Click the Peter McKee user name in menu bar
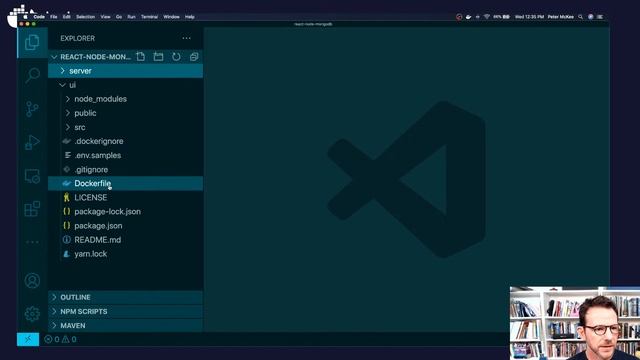 point(560,17)
